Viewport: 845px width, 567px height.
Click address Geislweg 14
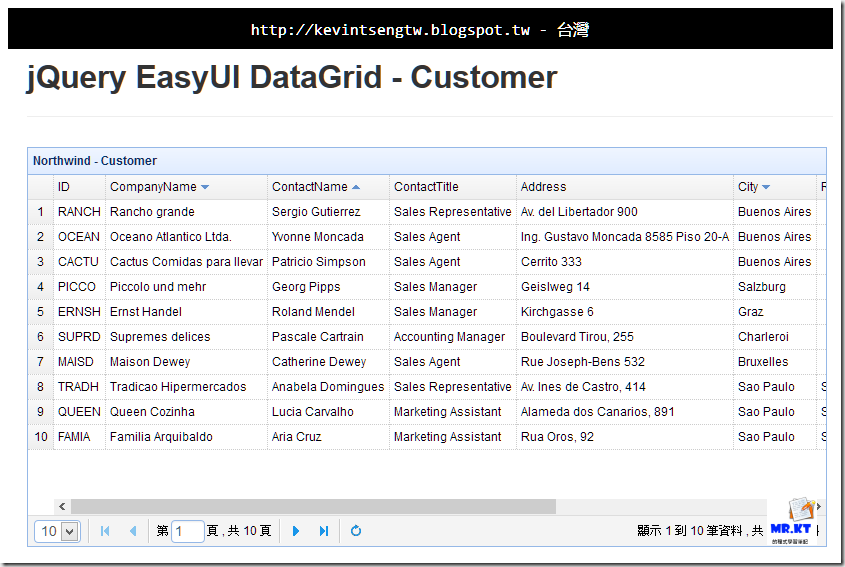[625, 287]
